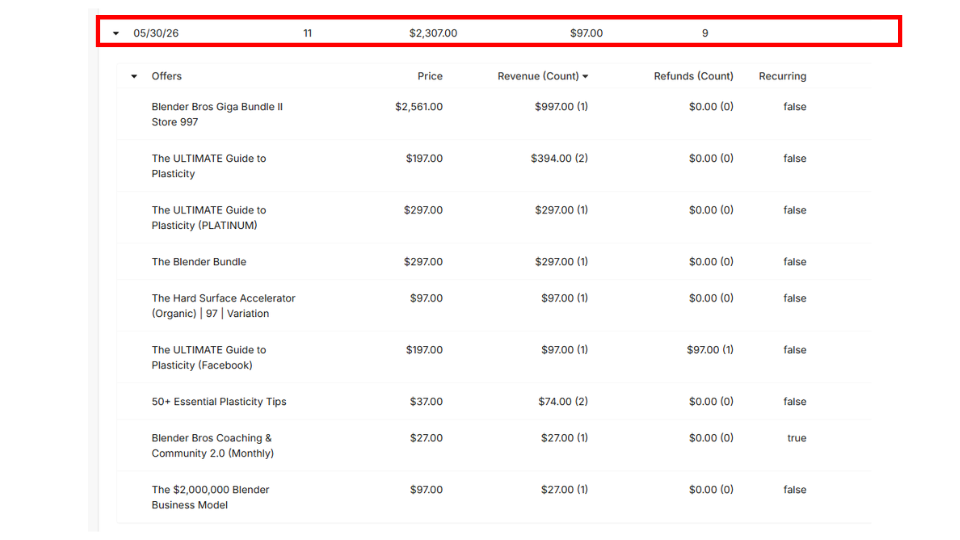
Task: Open Blender Bros Coaching & Community 2.0 (Monthly)
Action: pos(212,445)
